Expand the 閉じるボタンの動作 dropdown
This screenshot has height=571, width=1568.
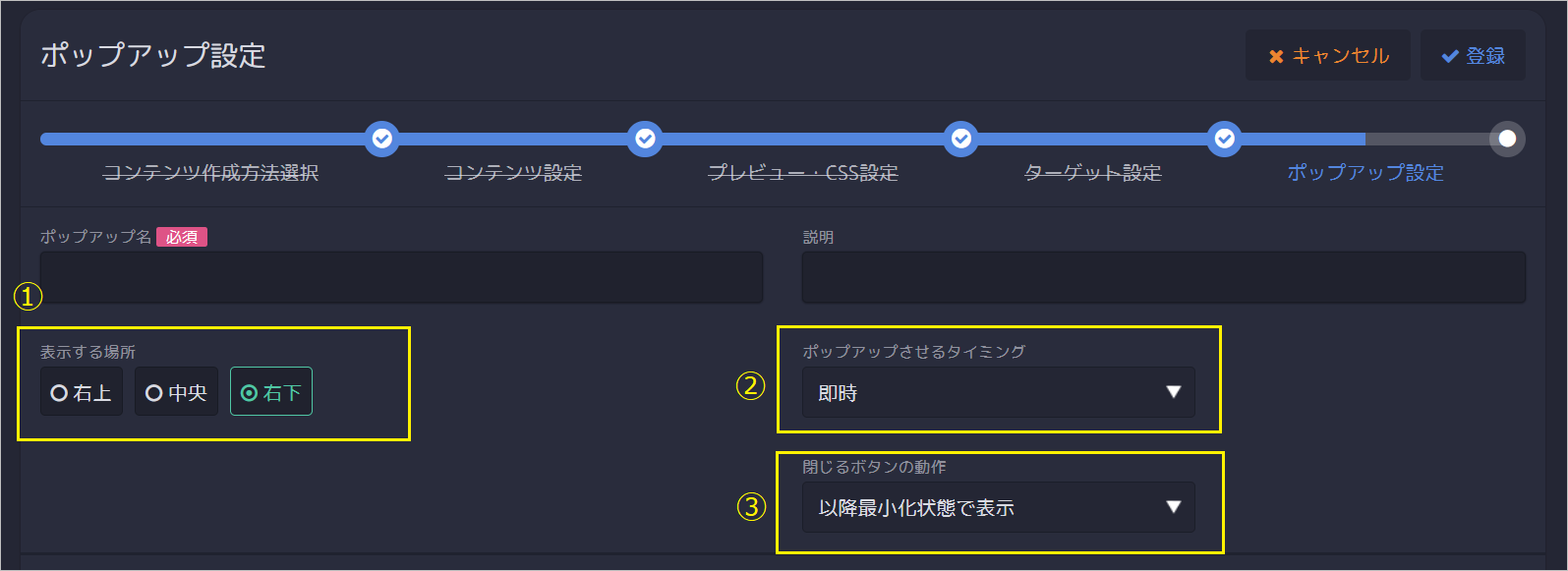(x=999, y=507)
